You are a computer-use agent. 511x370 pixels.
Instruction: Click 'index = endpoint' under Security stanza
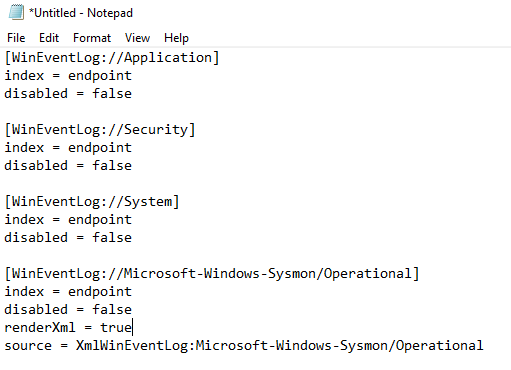point(68,148)
